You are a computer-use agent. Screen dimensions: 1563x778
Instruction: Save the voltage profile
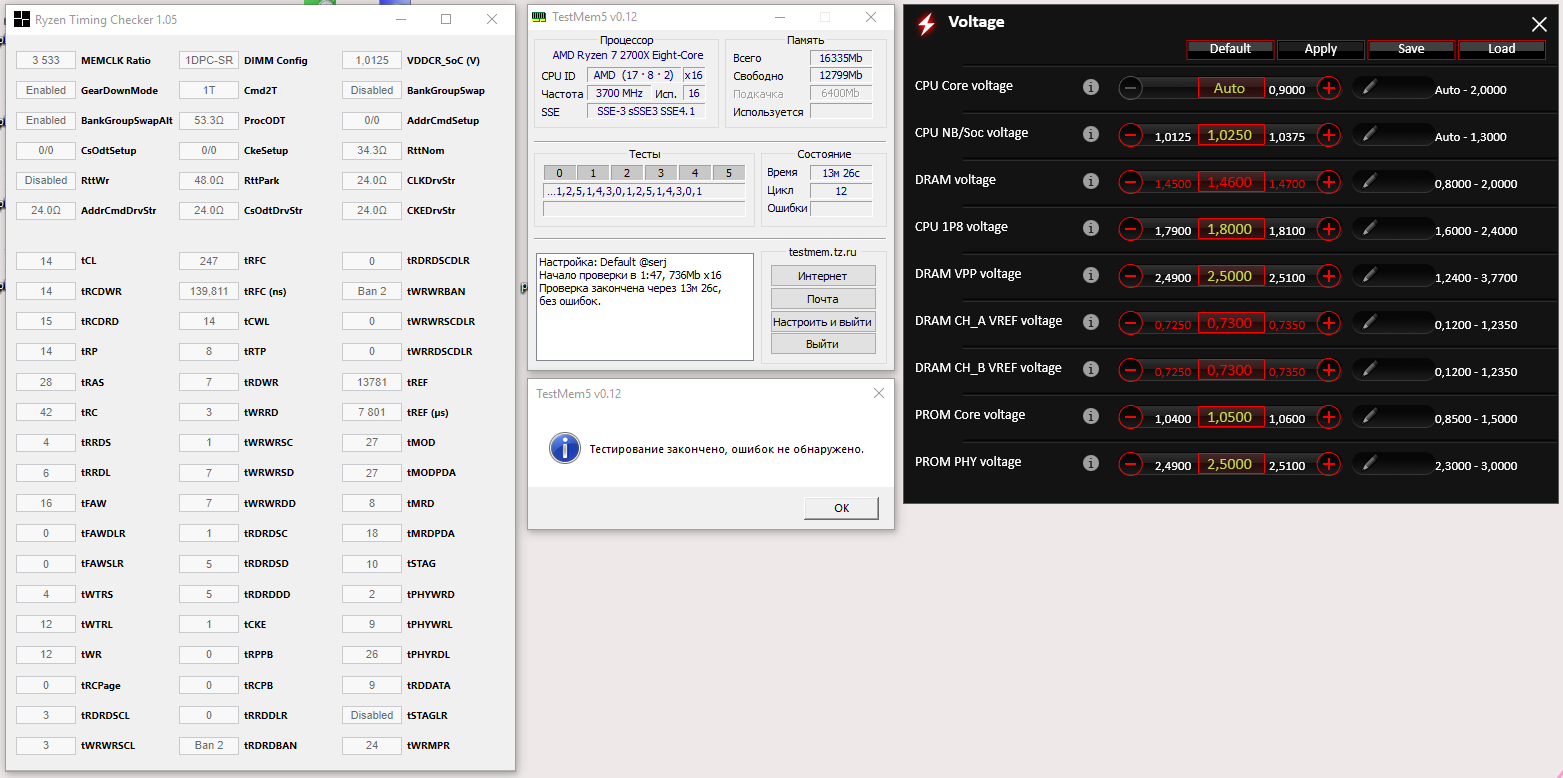[x=1411, y=49]
